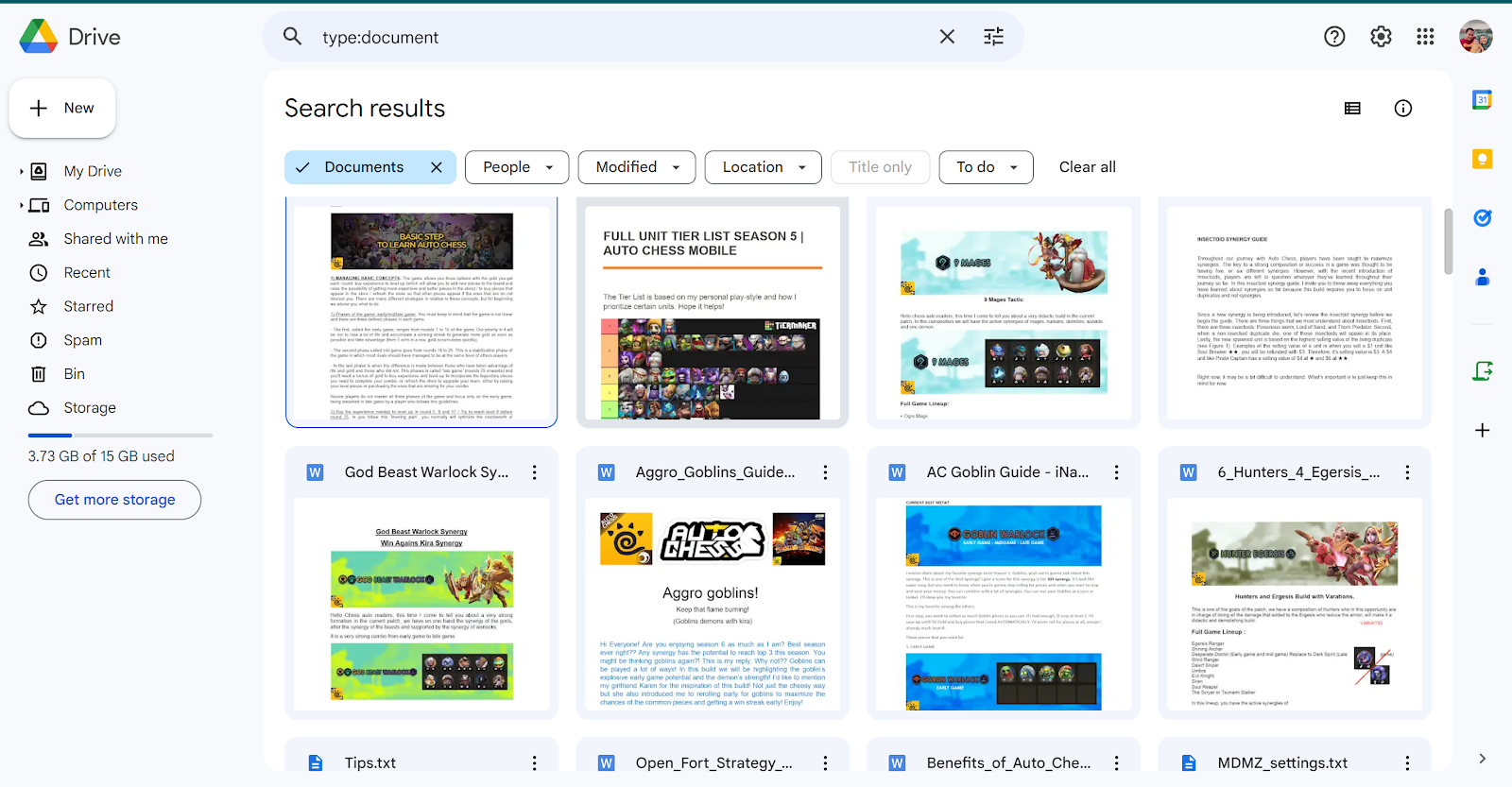Open the Google apps grid

click(1425, 37)
